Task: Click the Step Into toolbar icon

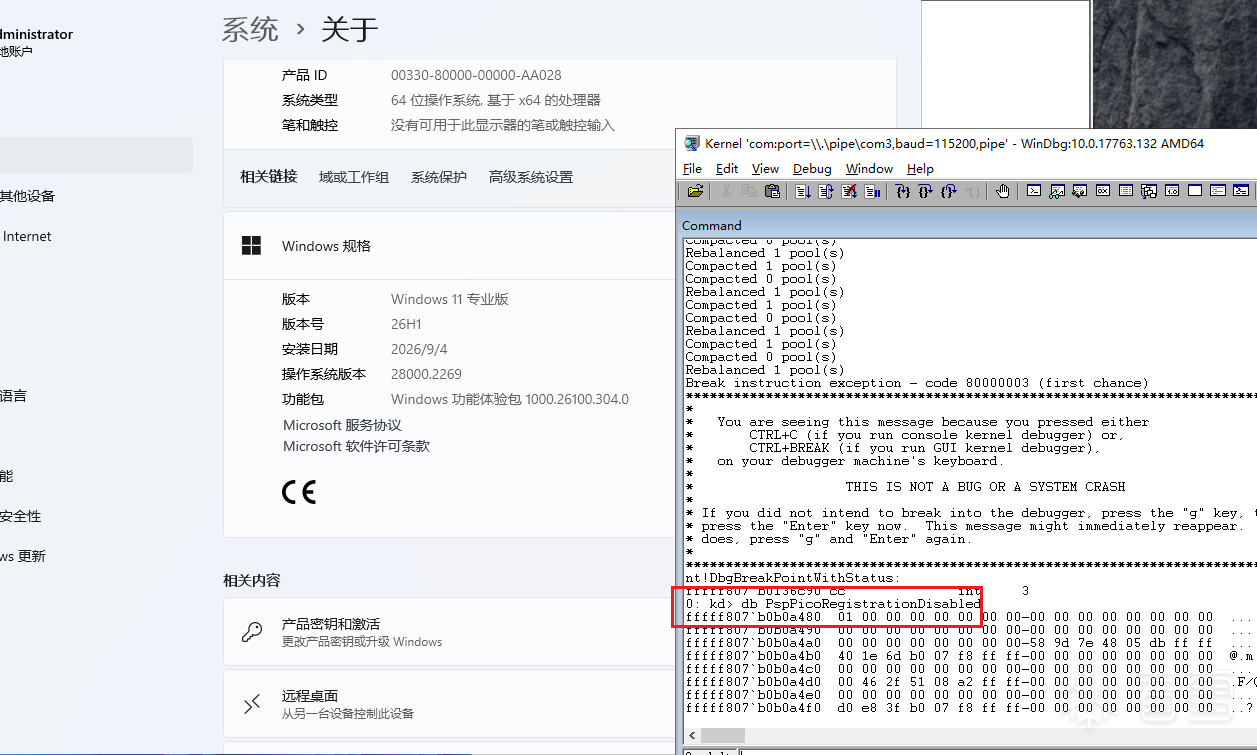Action: [903, 191]
